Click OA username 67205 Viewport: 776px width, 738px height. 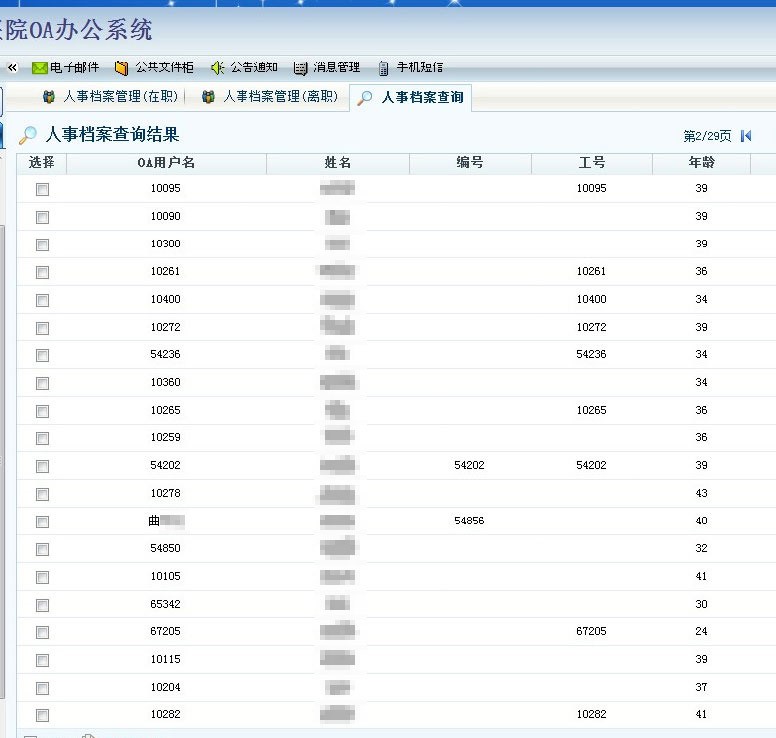[165, 631]
